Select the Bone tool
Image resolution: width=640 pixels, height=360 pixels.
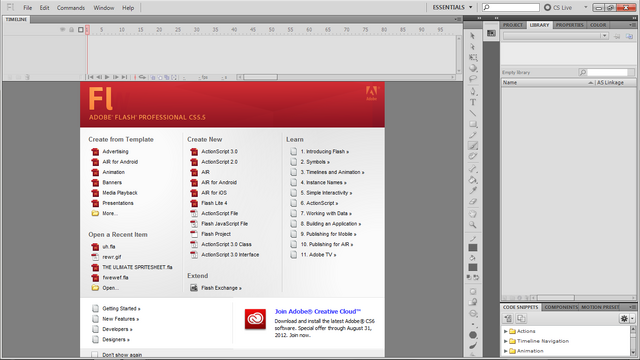click(473, 169)
